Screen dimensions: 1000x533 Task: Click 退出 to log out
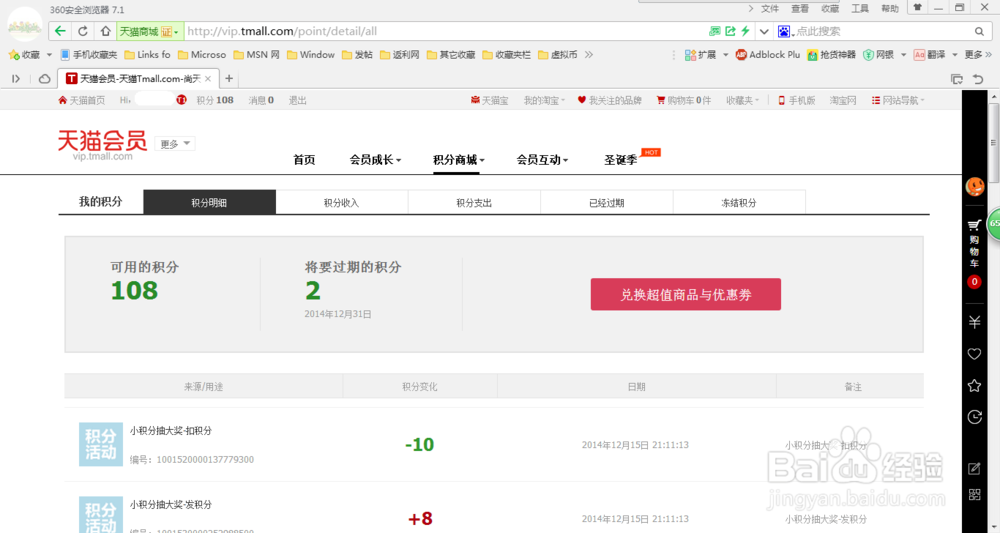pyautogui.click(x=297, y=100)
